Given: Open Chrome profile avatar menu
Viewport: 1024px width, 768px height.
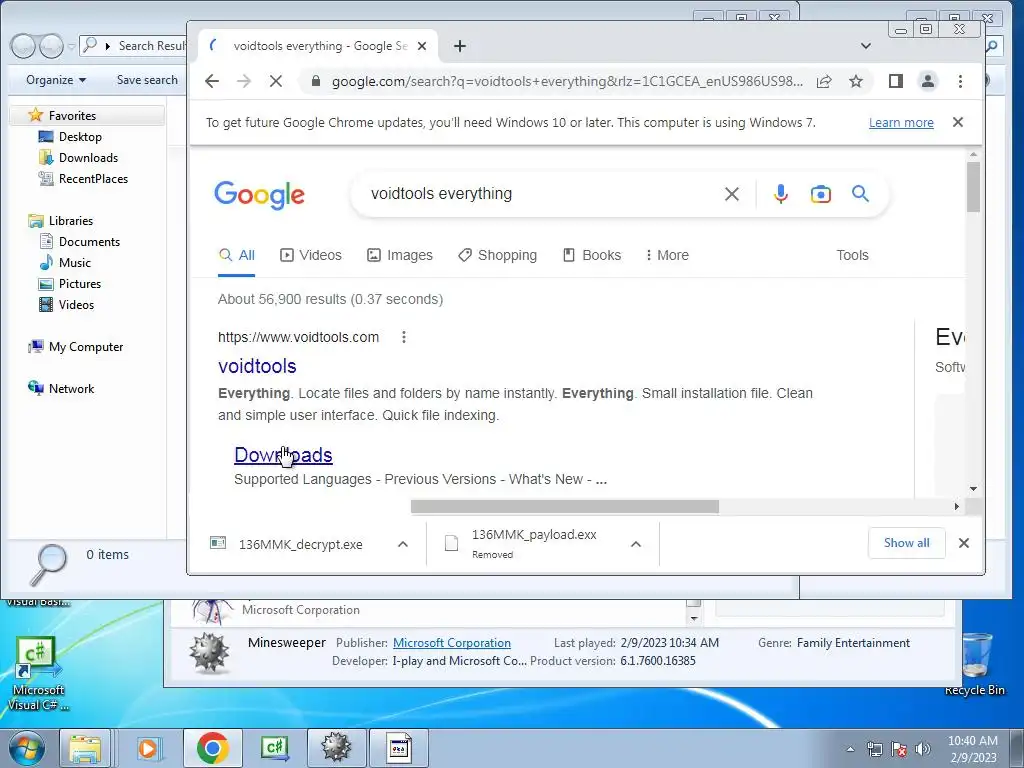Looking at the screenshot, I should click(927, 81).
